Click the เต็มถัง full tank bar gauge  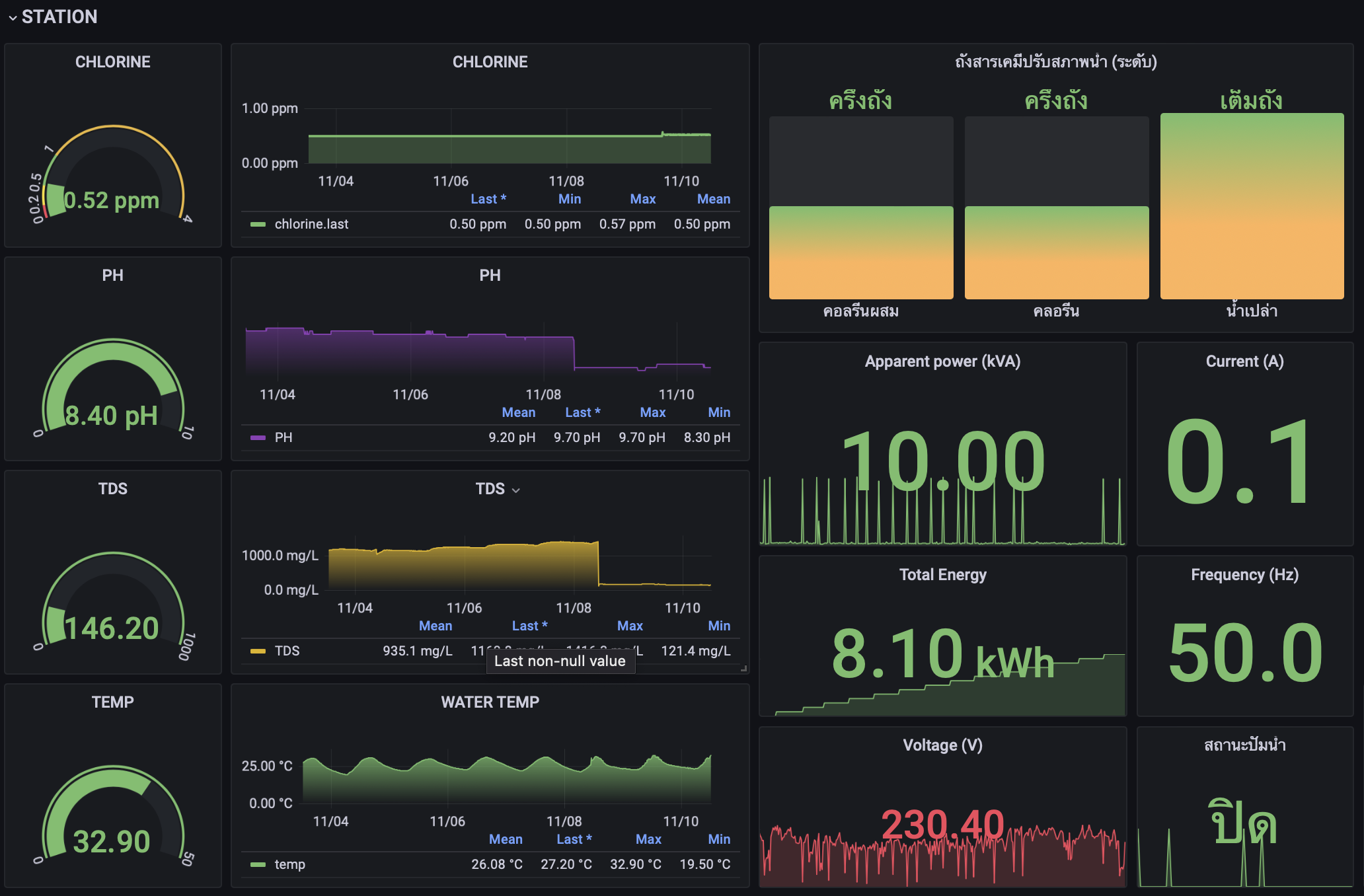pyautogui.click(x=1252, y=206)
